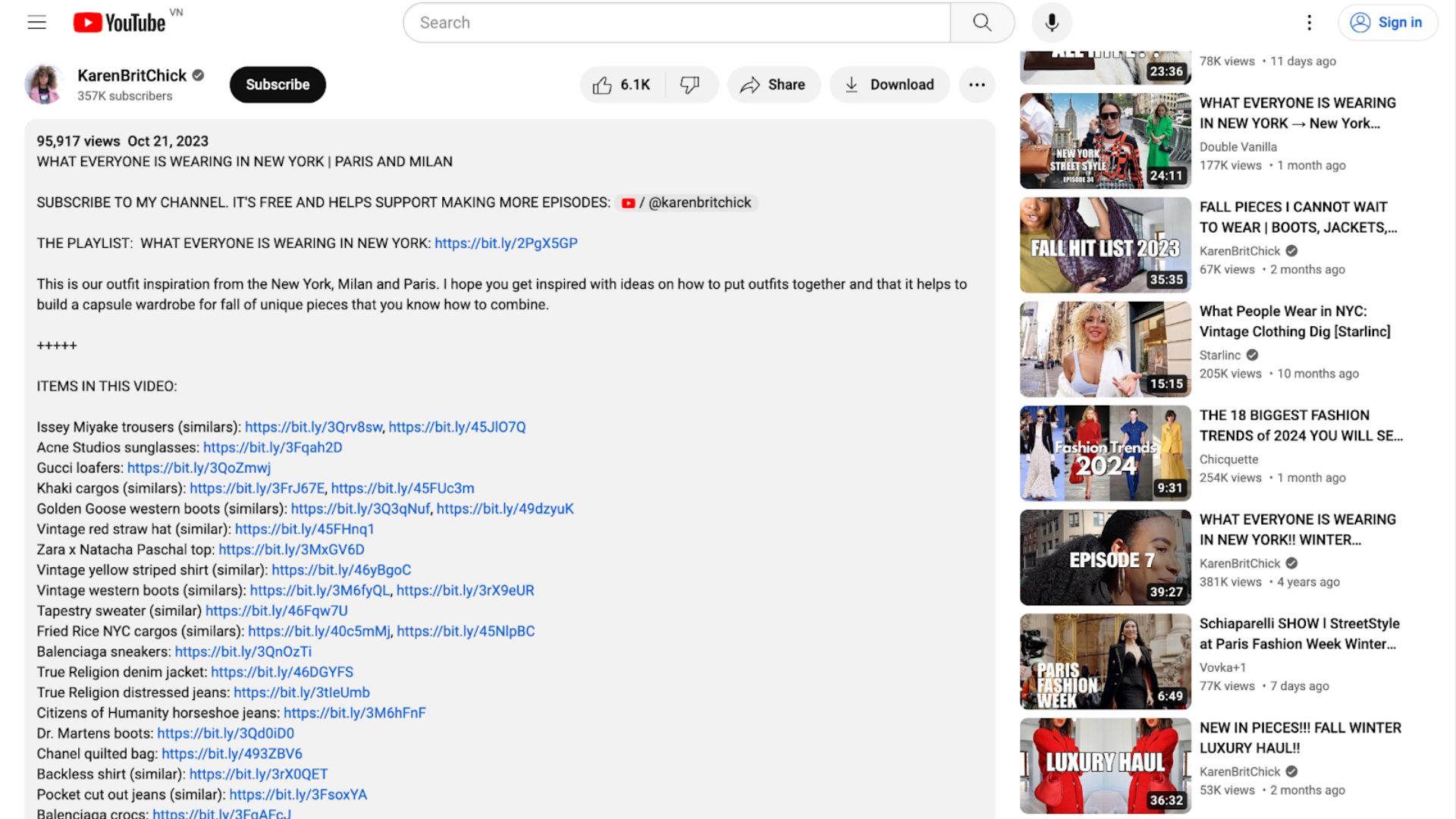Start voice search with microphone
The image size is (1456, 819).
click(x=1052, y=23)
